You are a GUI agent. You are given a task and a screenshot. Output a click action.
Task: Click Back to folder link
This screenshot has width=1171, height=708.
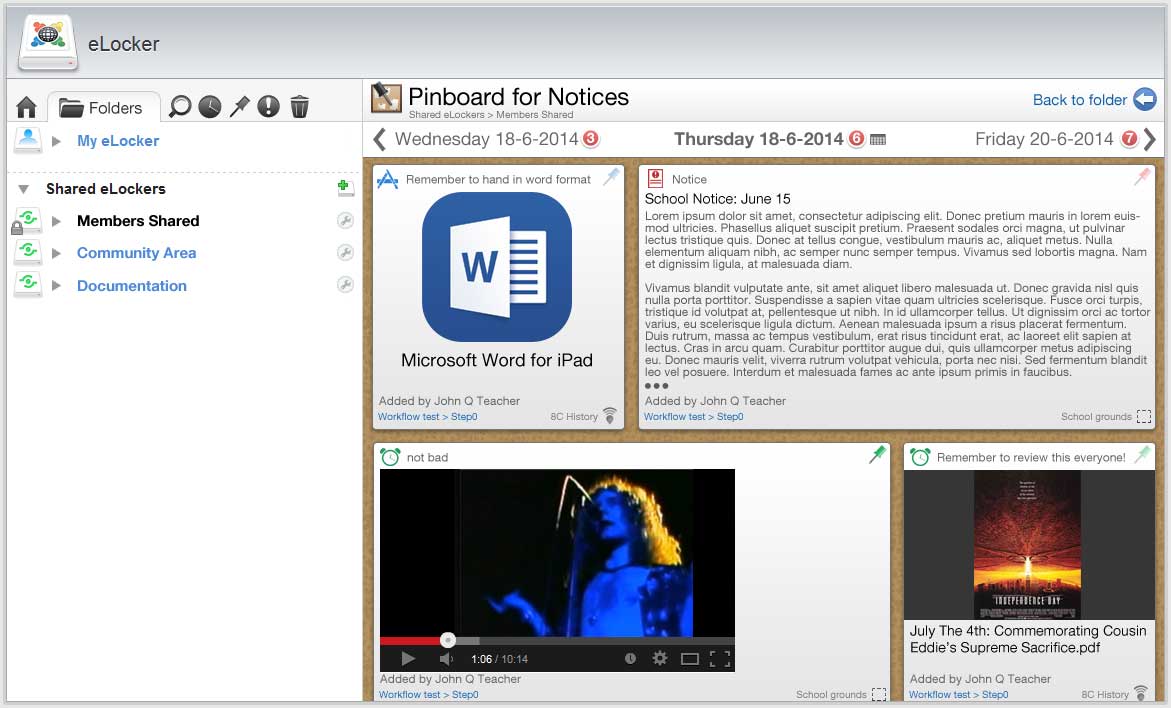coord(1080,99)
